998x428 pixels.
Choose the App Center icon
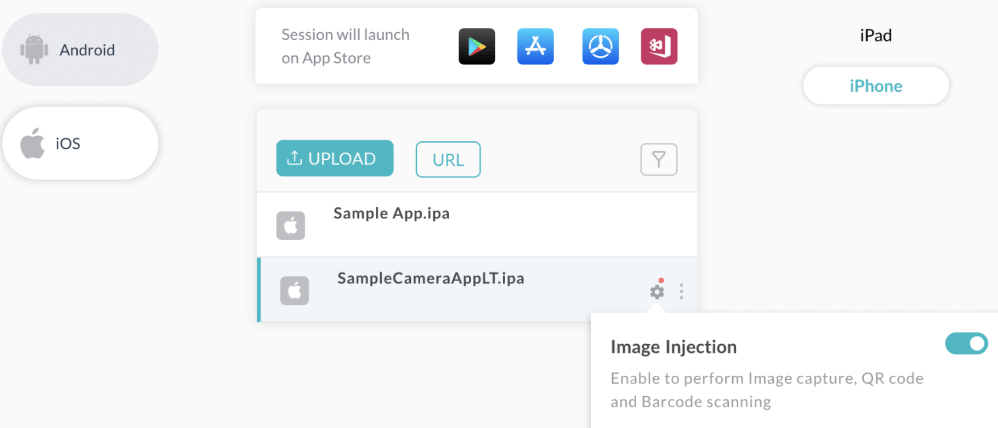659,46
